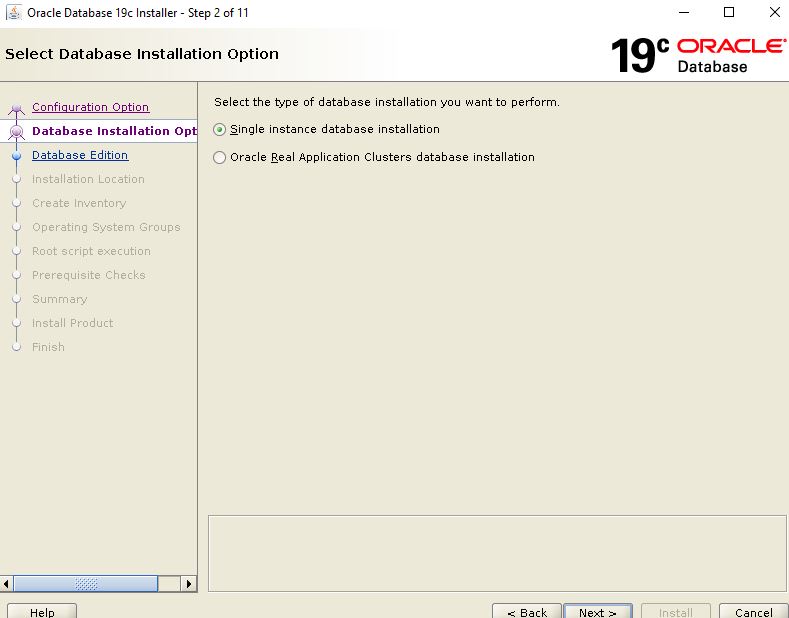This screenshot has width=789, height=618.
Task: Open installer Help
Action: [x=42, y=611]
